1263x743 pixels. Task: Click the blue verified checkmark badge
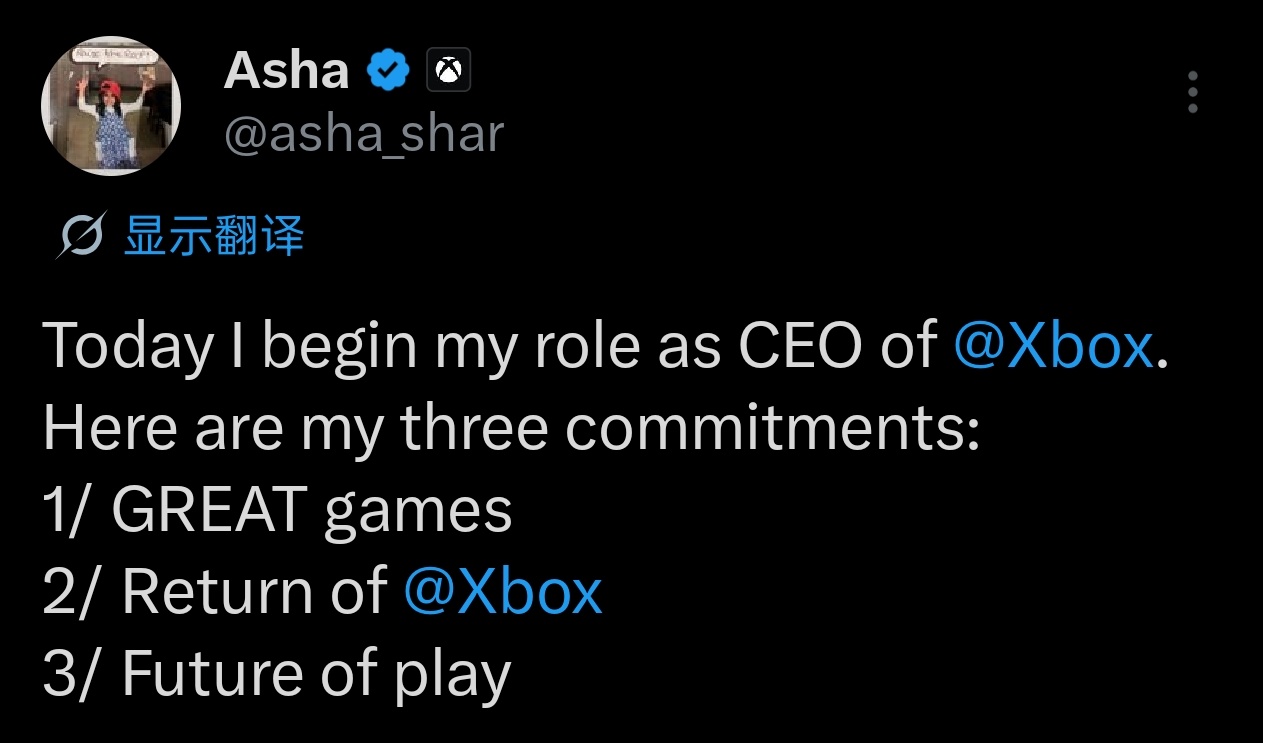click(389, 71)
